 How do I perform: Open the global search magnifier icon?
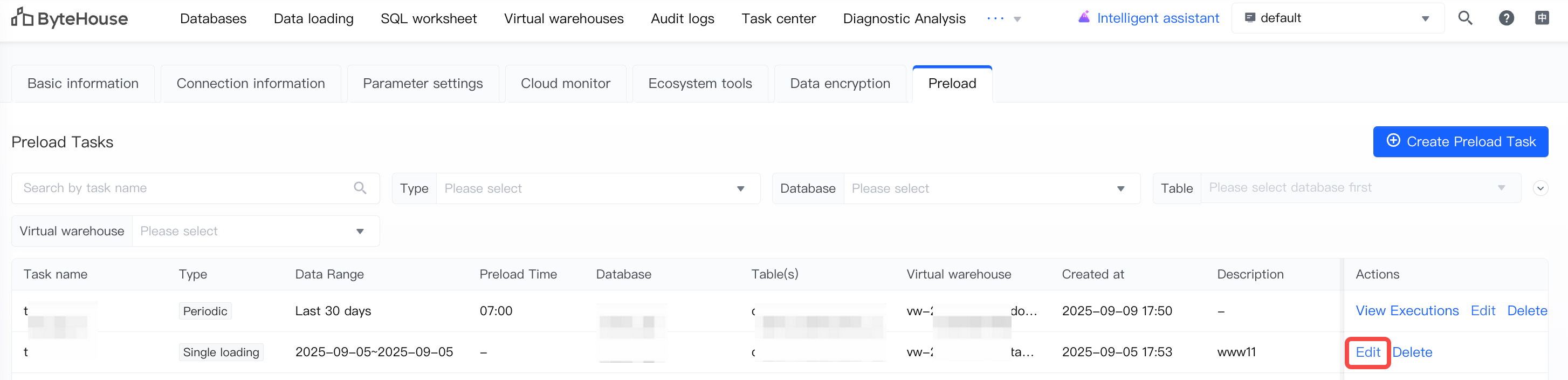tap(1464, 18)
